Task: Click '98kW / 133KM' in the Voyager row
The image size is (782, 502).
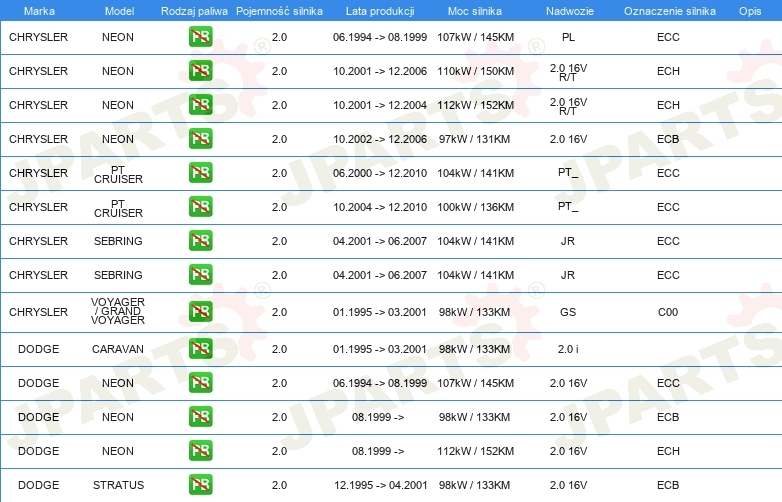Action: click(x=474, y=312)
